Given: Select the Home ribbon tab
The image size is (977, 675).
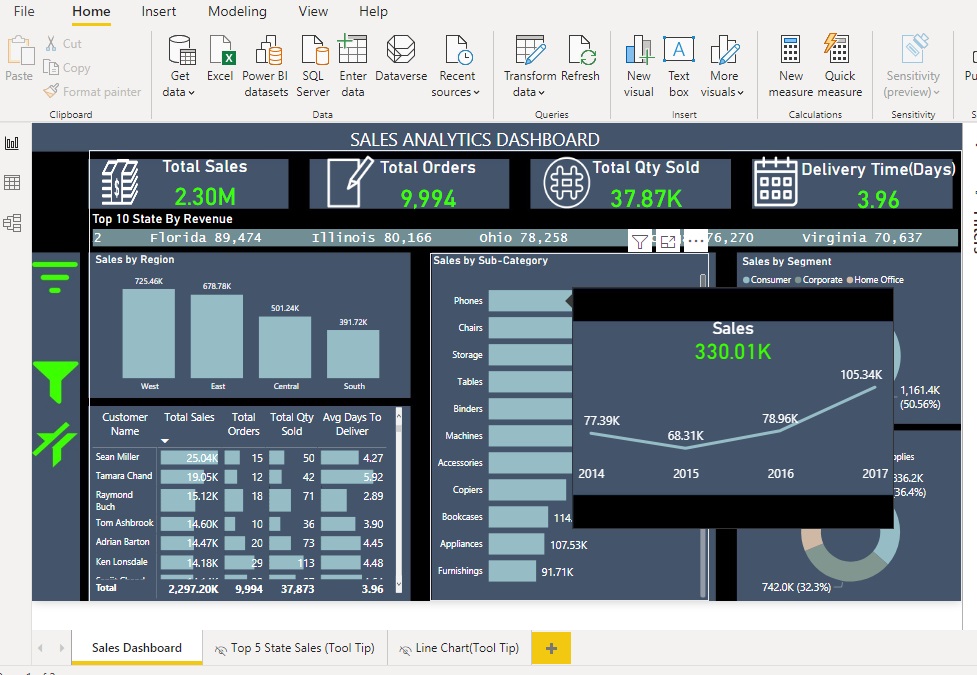Looking at the screenshot, I should point(91,11).
